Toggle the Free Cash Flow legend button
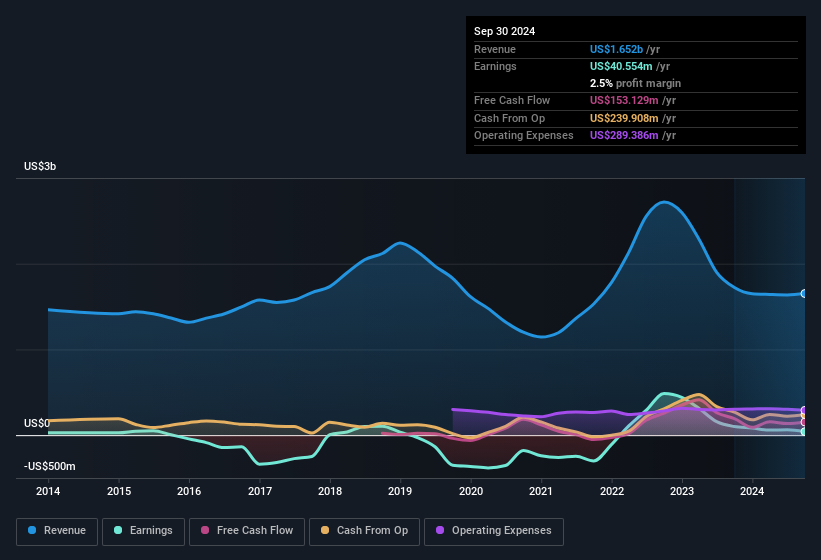 (247, 531)
